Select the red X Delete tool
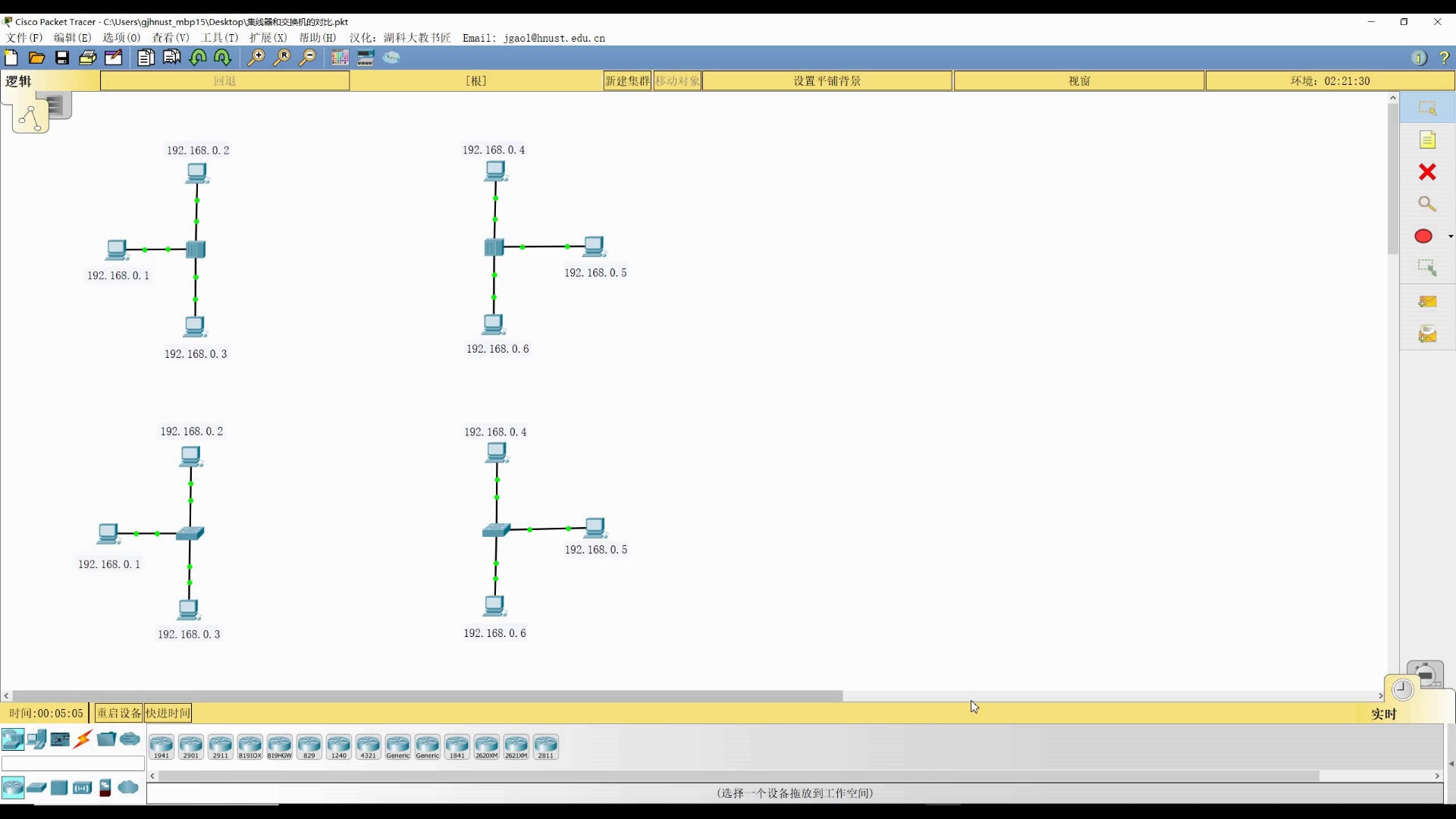Screen dimensions: 1456x819 coord(1427,172)
